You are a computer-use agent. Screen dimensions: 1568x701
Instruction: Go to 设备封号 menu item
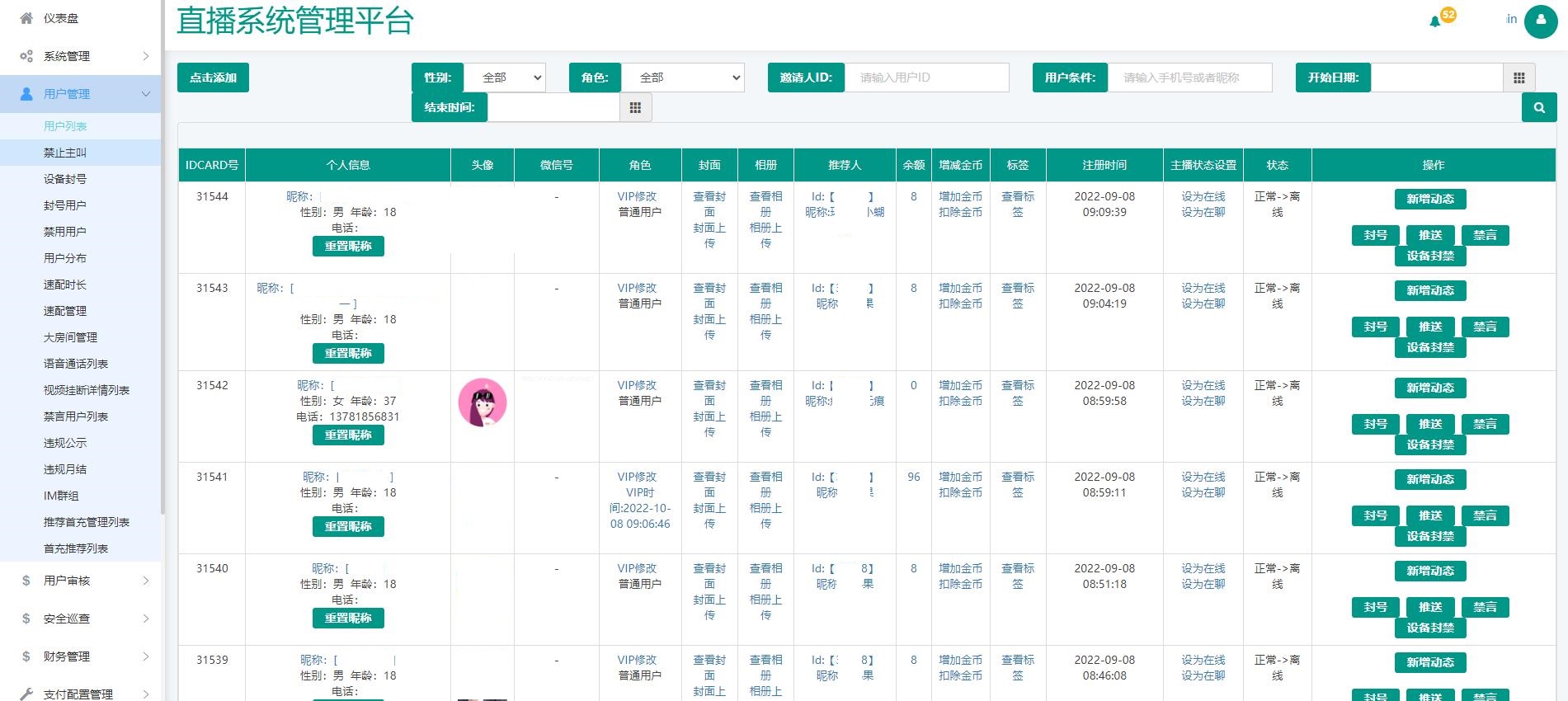65,179
